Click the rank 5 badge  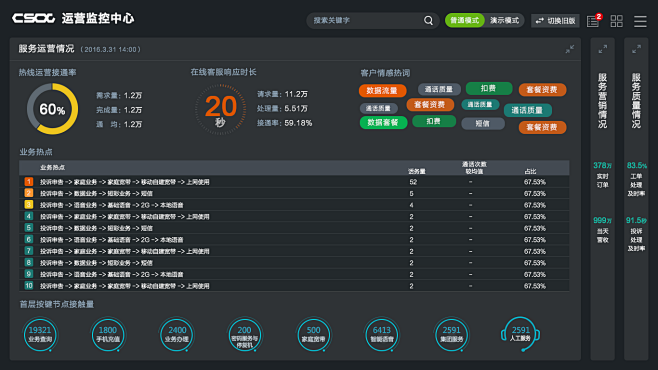[x=29, y=228]
